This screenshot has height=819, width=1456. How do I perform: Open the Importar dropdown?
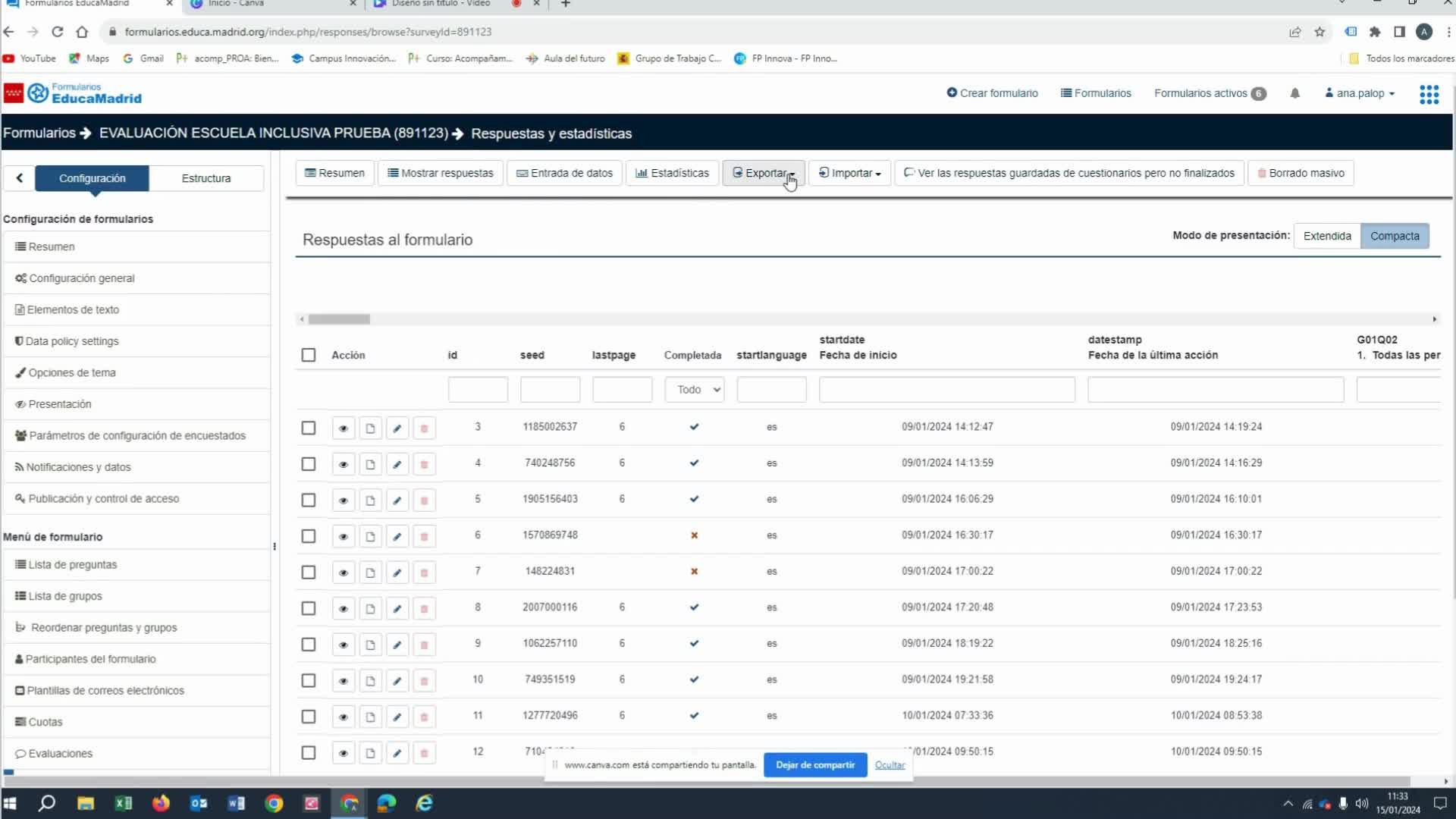click(x=849, y=173)
